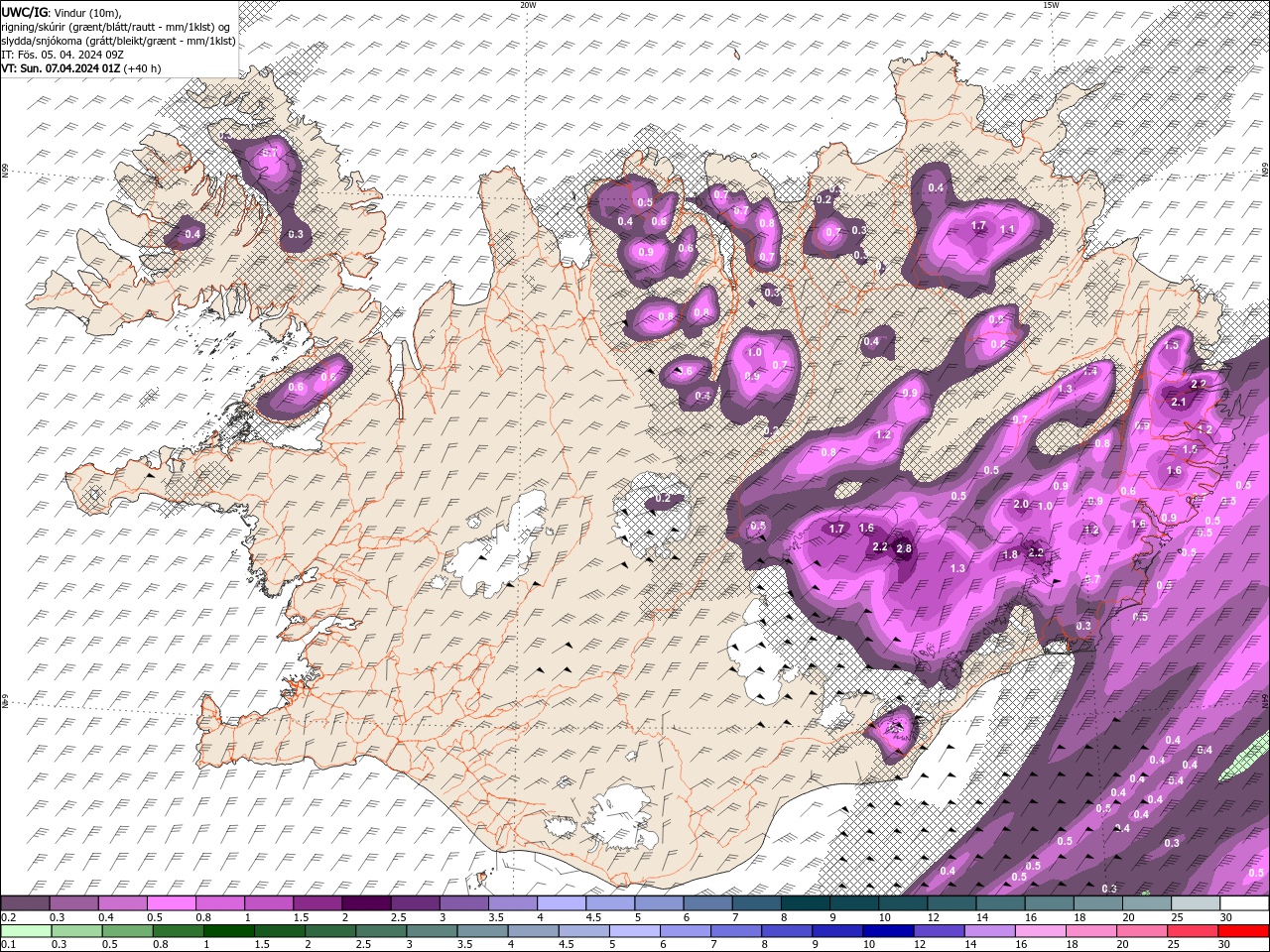The height and width of the screenshot is (952, 1270).
Task: Click the '3.5' label under the top legend row
Action: (x=495, y=917)
